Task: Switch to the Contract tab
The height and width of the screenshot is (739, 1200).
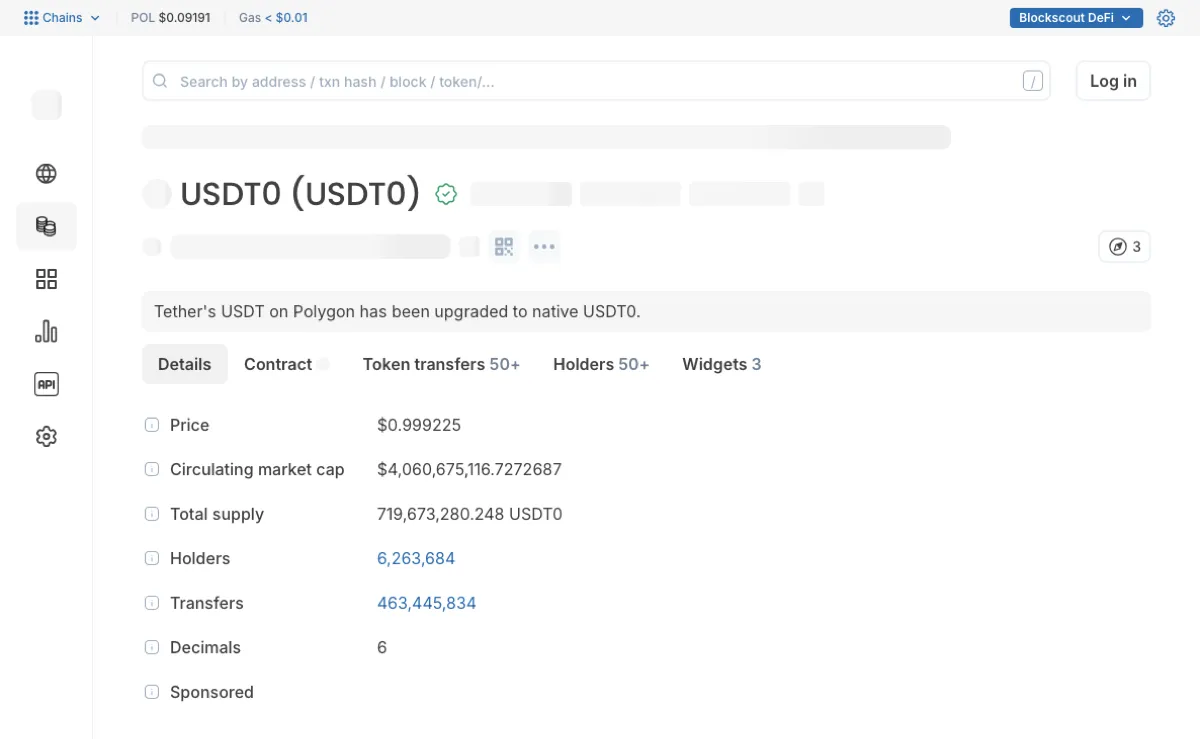Action: (286, 364)
